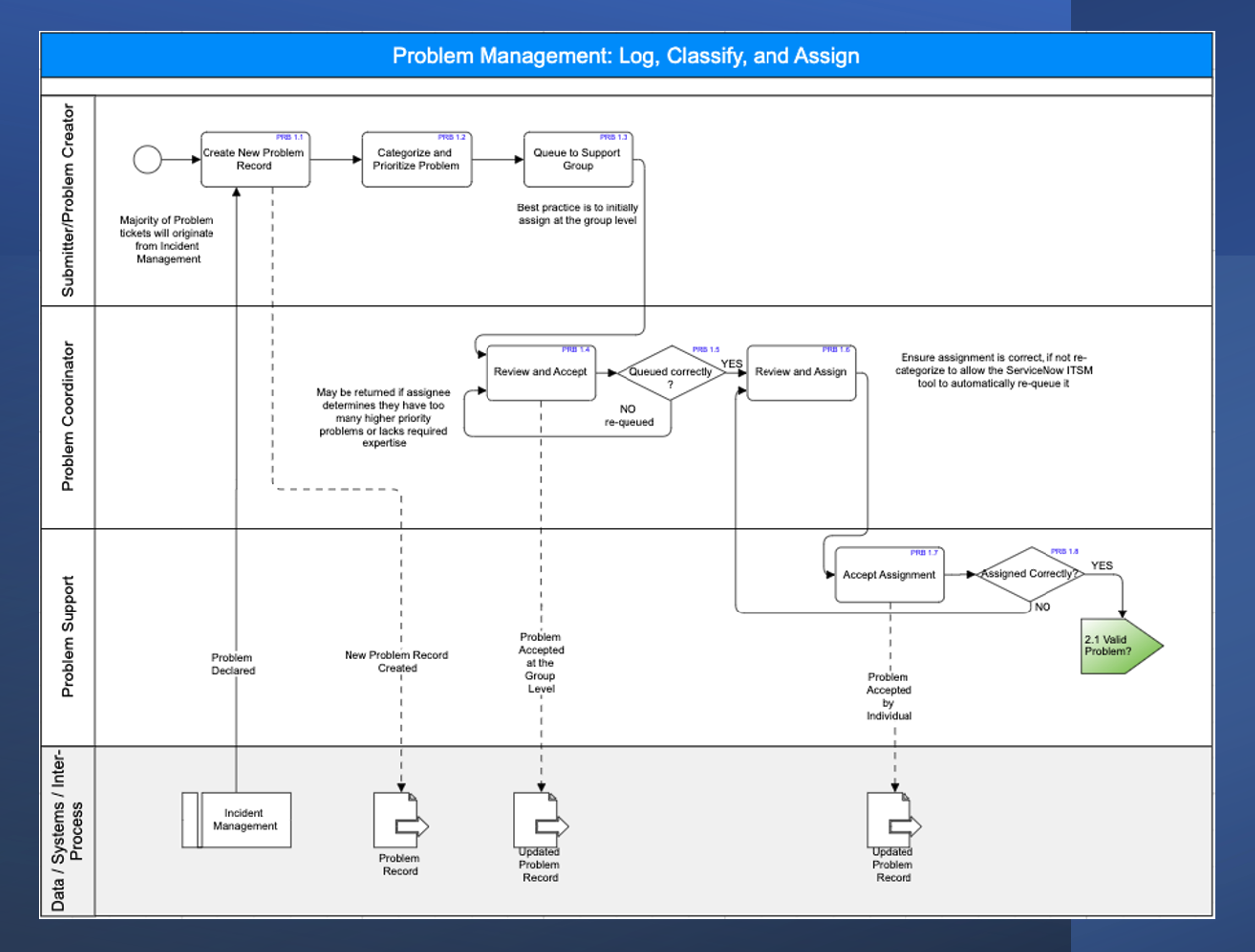Screen dimensions: 1255x952
Task: Click the Accept Assignment step
Action: (x=890, y=574)
